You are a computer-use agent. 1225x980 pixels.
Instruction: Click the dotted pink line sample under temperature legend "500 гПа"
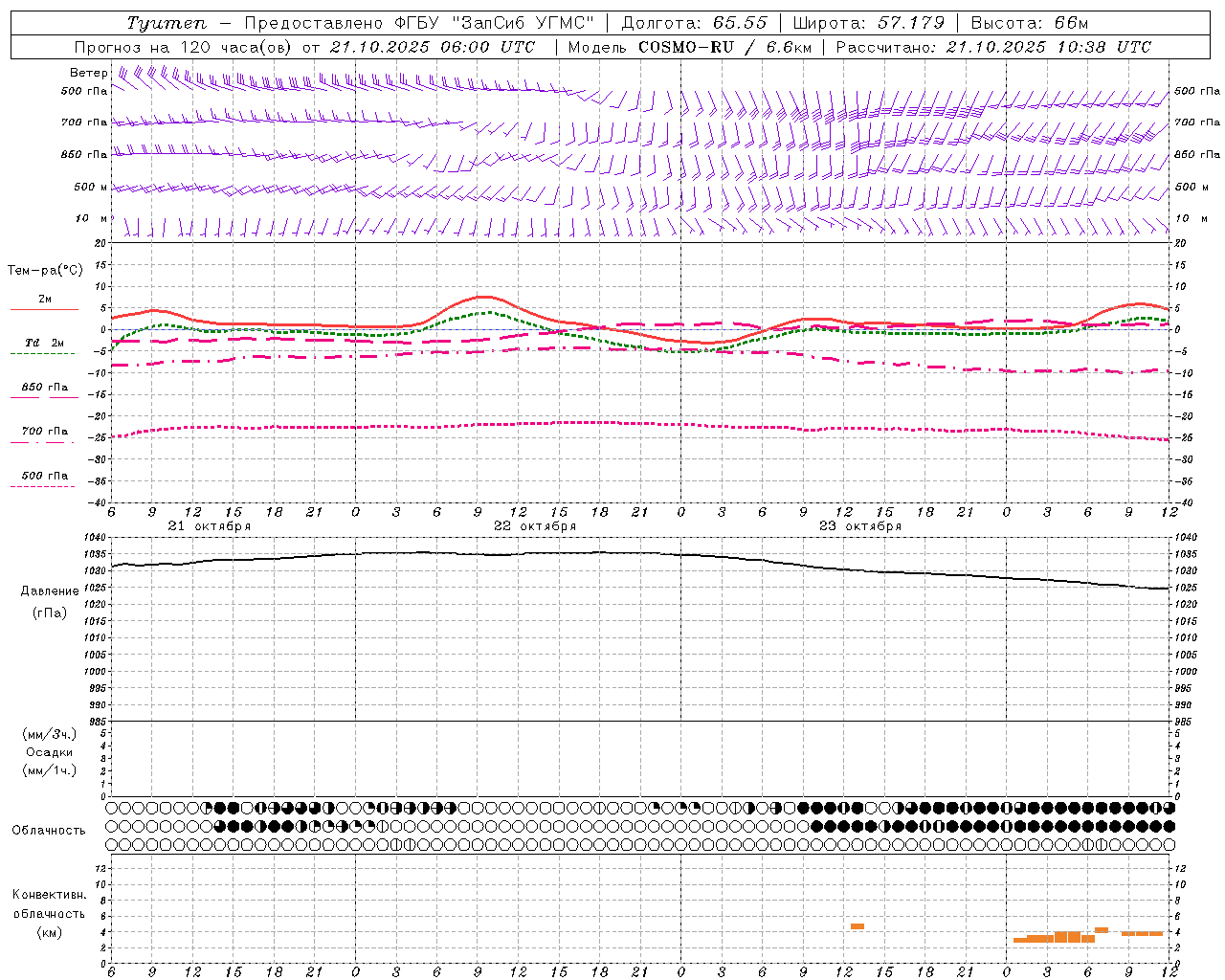[x=42, y=486]
